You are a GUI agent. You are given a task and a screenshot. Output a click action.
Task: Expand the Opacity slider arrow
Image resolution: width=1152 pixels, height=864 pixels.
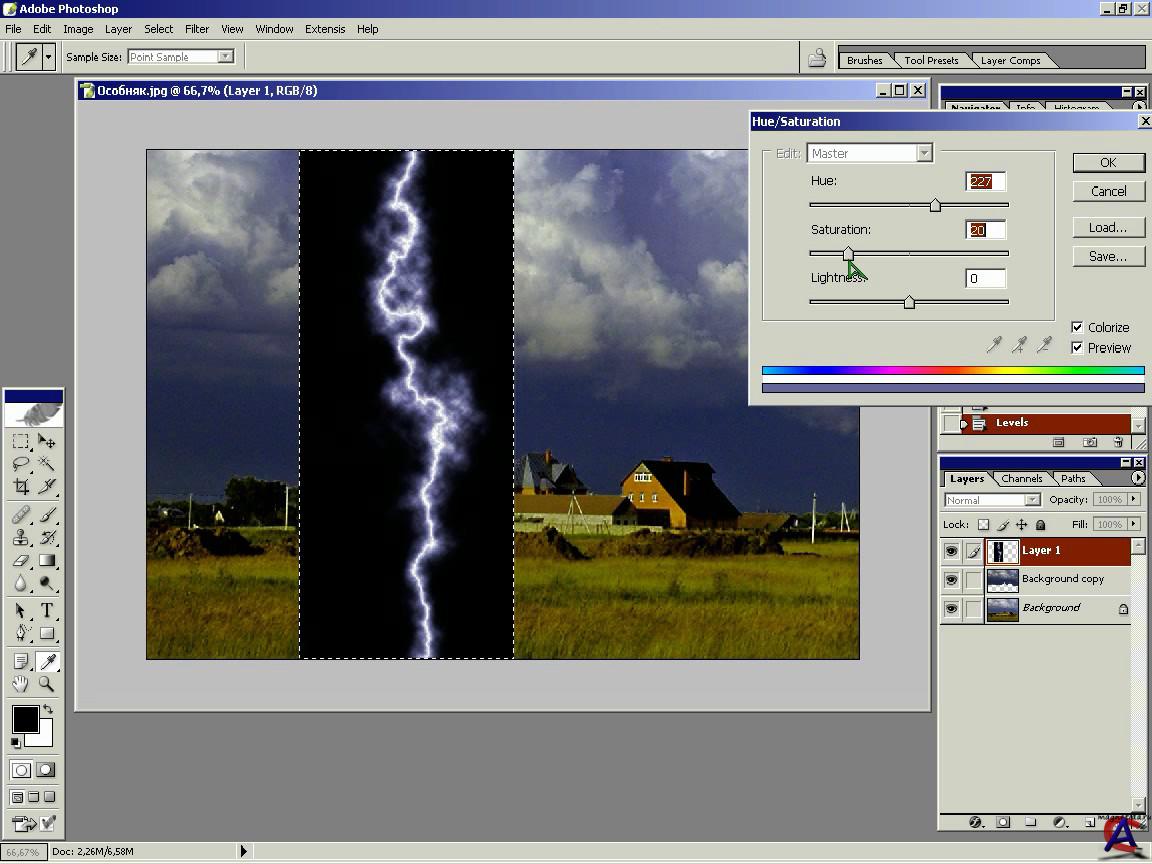tap(1133, 500)
